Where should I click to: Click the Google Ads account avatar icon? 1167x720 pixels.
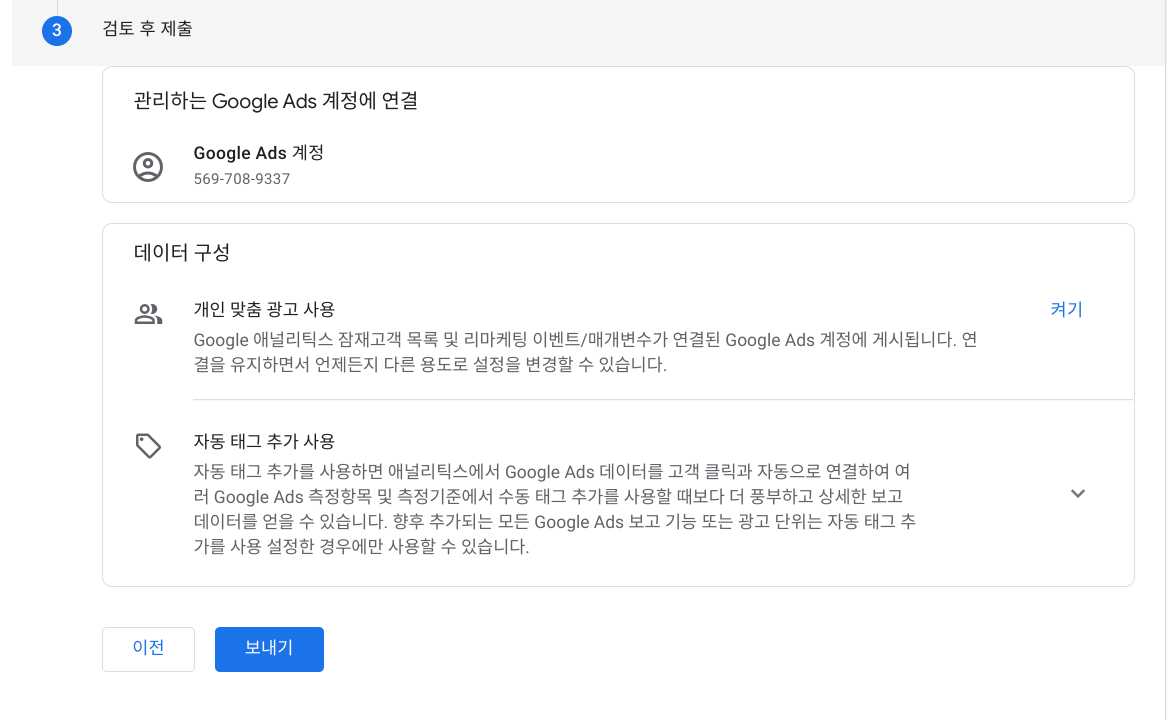148,167
